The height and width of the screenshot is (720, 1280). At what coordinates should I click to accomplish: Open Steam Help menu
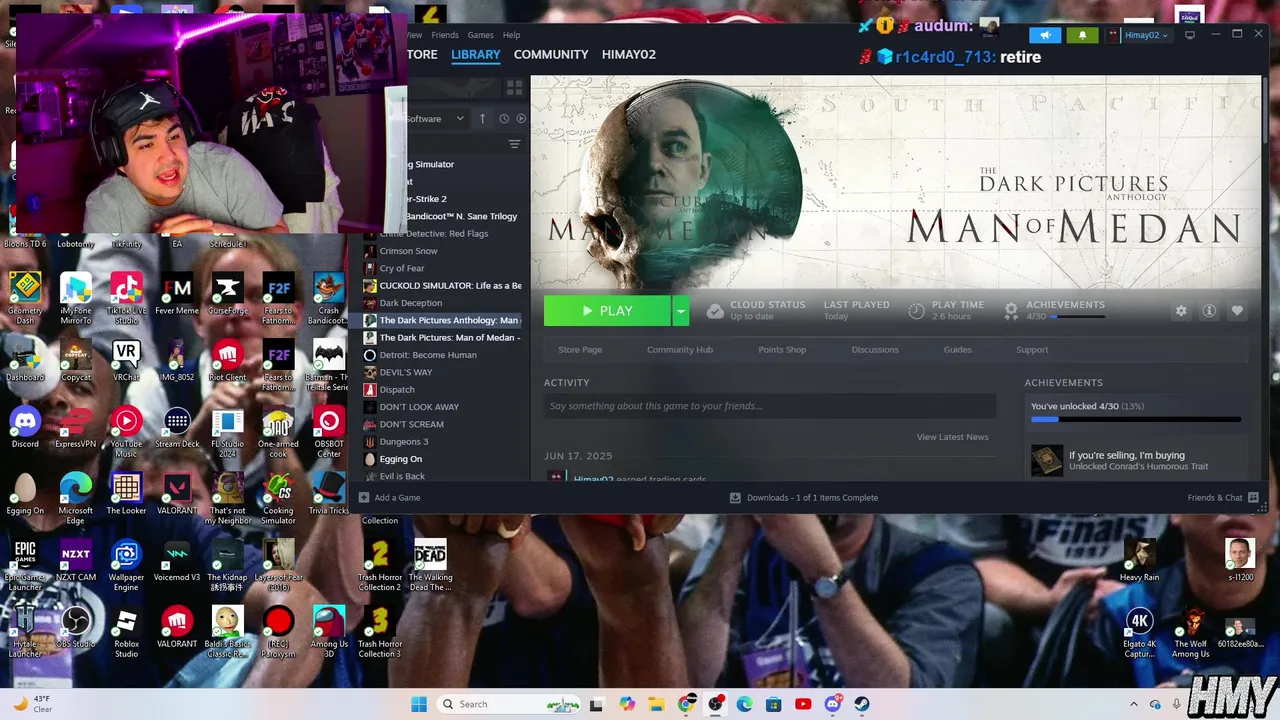click(511, 35)
